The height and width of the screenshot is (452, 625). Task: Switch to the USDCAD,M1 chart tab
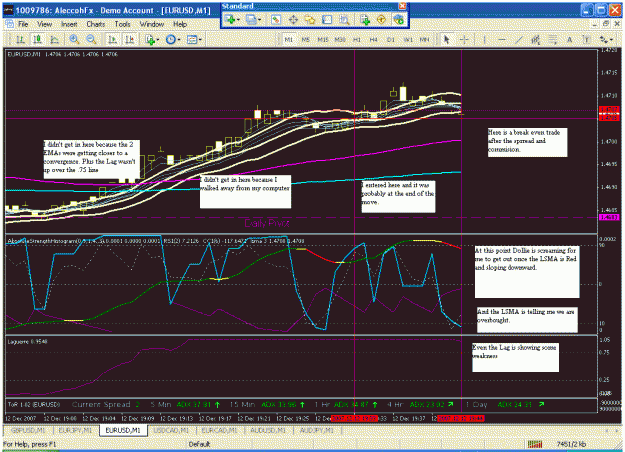coord(172,430)
